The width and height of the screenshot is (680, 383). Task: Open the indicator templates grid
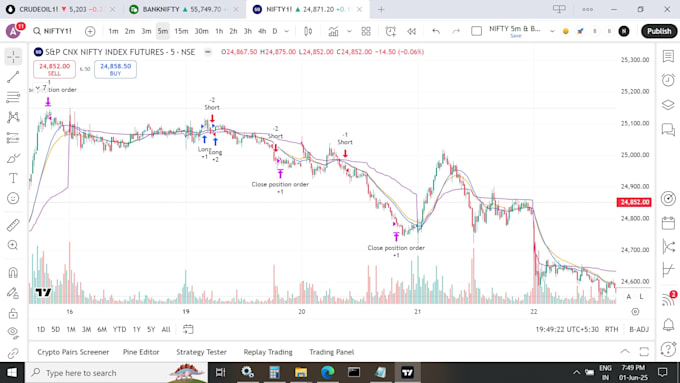[366, 31]
